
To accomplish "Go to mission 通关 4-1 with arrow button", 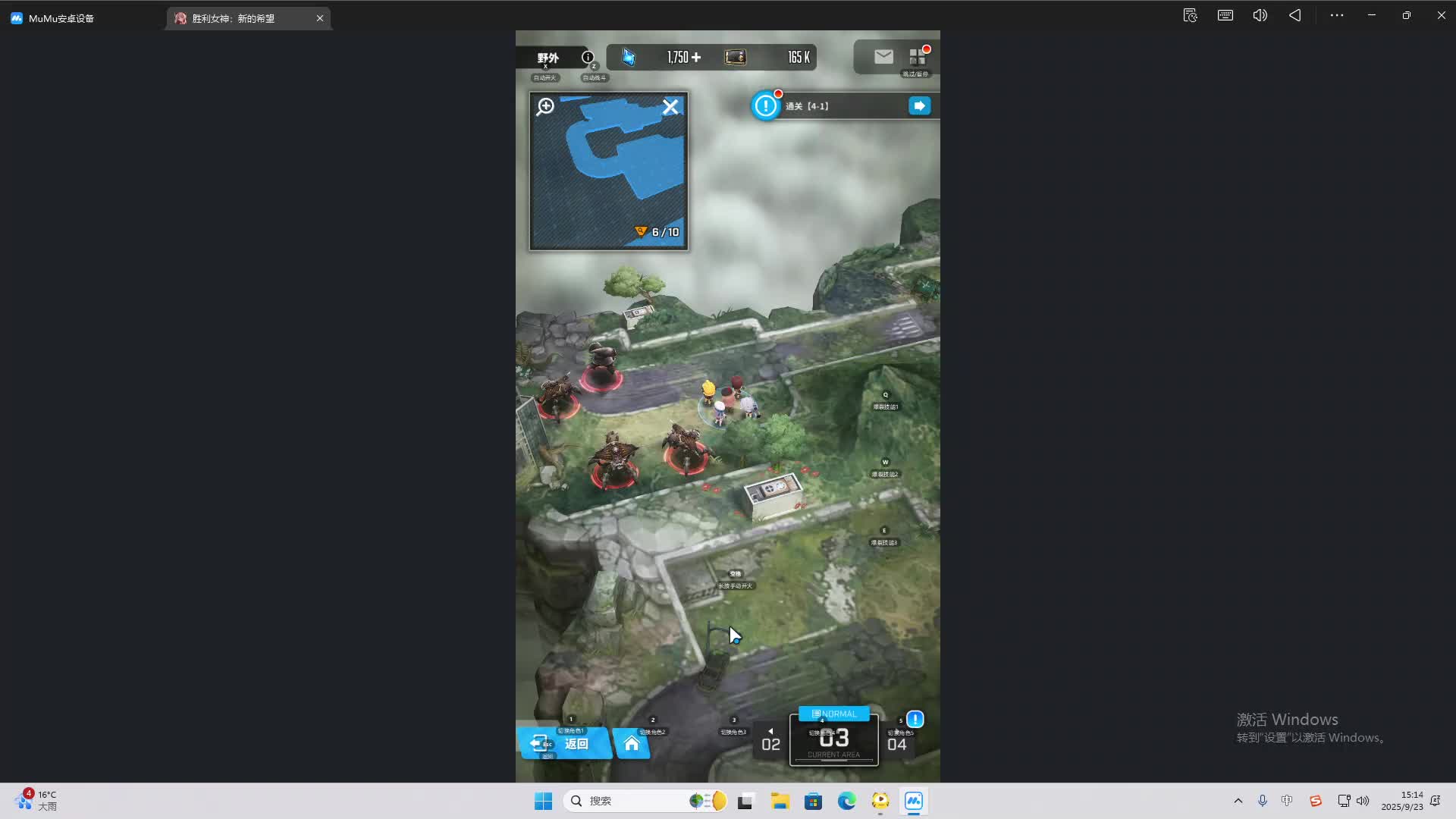I will click(x=919, y=106).
